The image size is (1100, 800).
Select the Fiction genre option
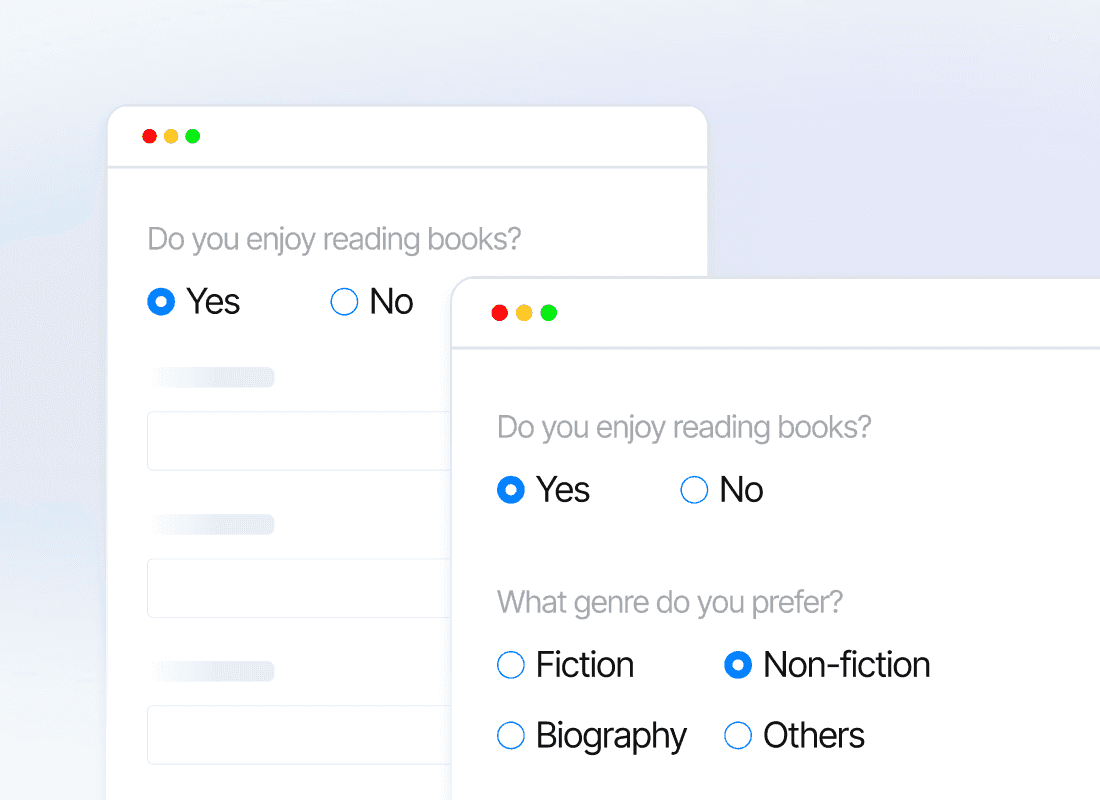coord(511,665)
